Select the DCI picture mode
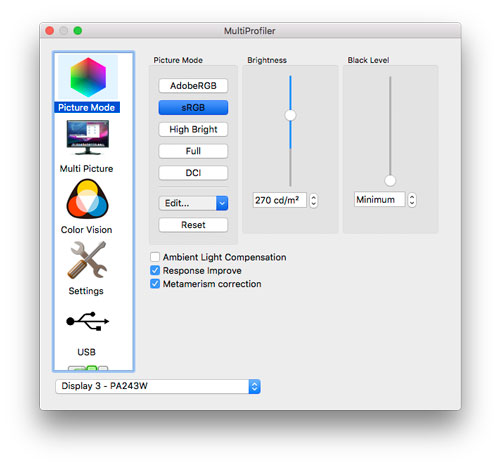Screen dimensions: 500x466 (193, 173)
